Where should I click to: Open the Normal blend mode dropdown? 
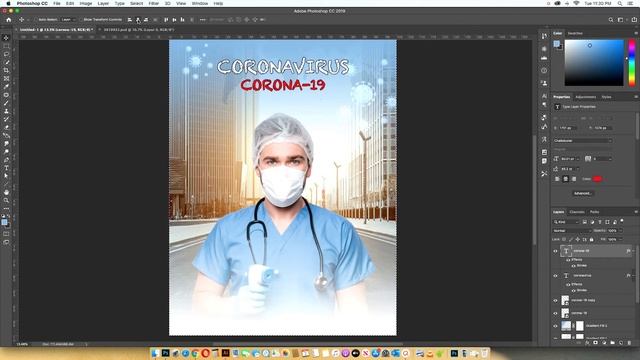point(572,231)
